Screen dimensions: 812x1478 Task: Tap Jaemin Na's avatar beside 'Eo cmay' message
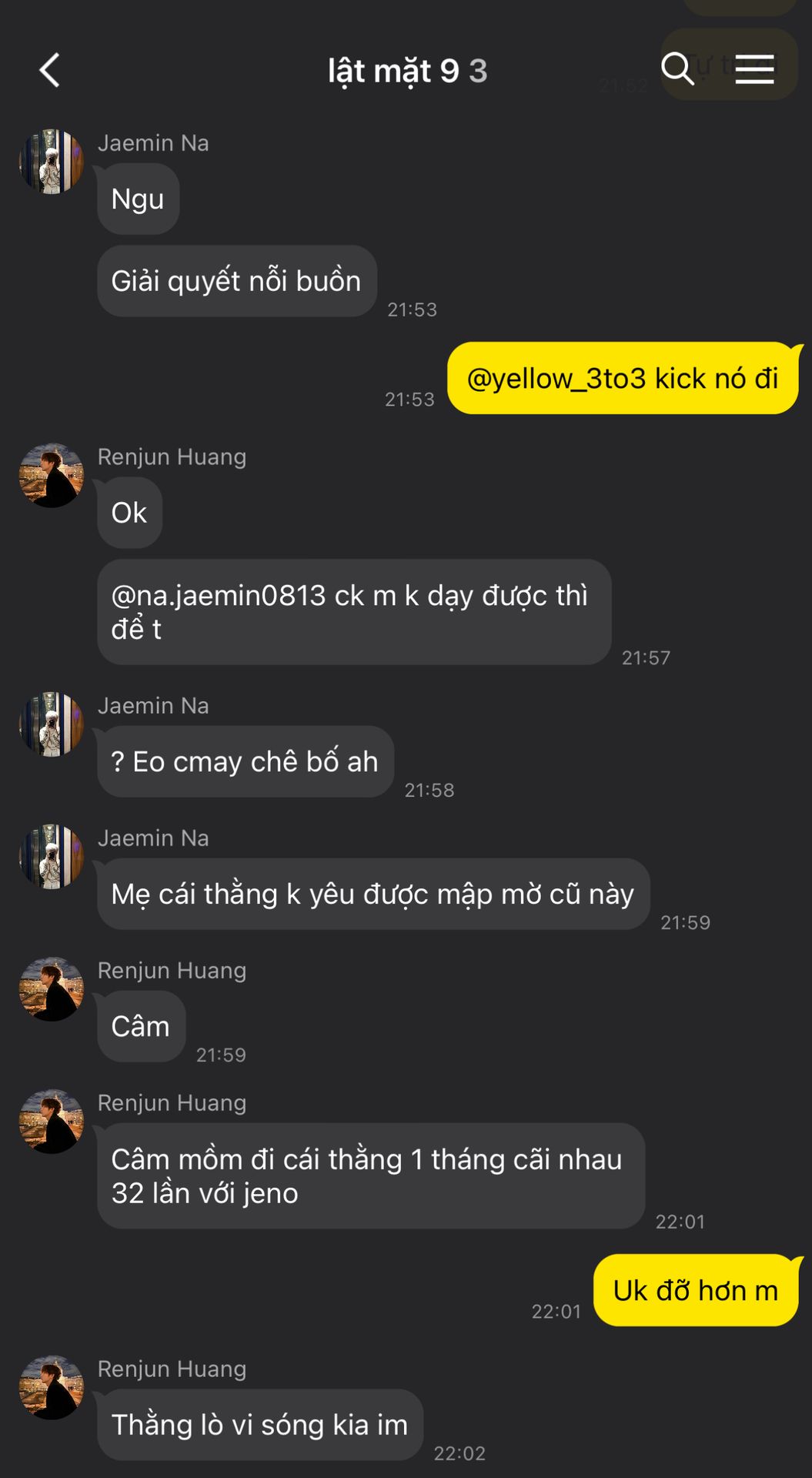tap(52, 724)
